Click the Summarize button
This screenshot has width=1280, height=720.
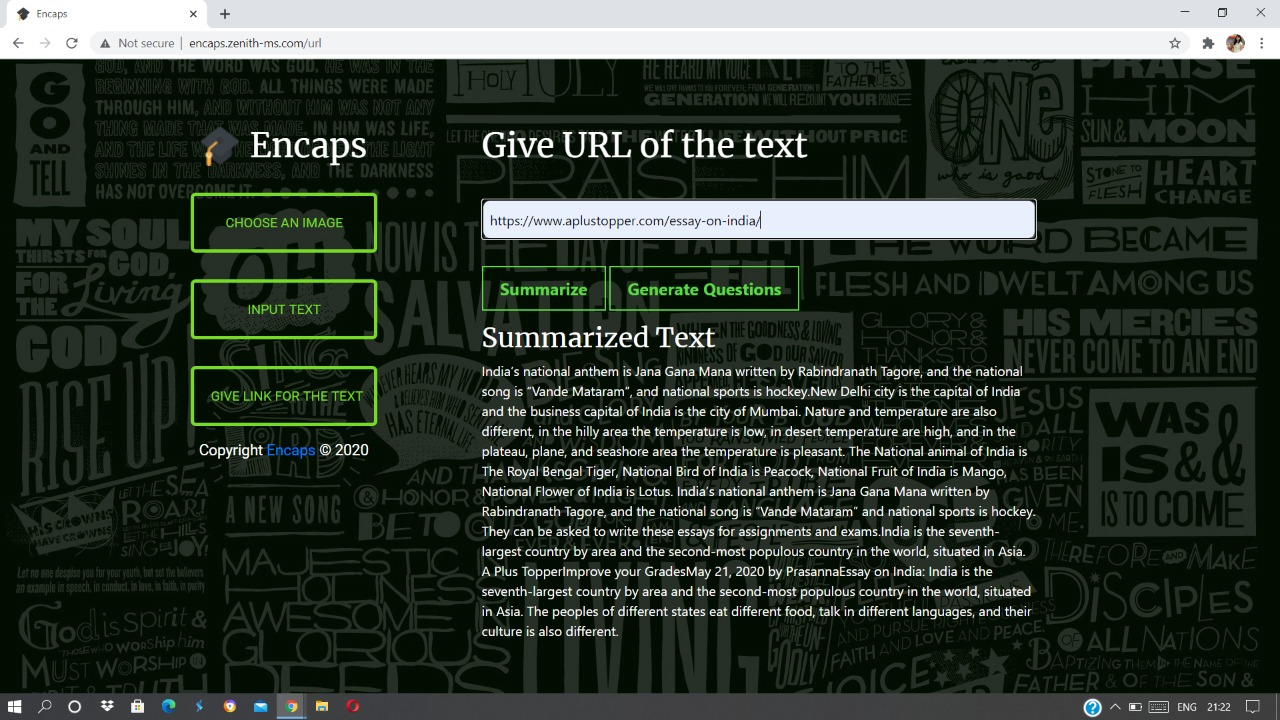pos(543,289)
